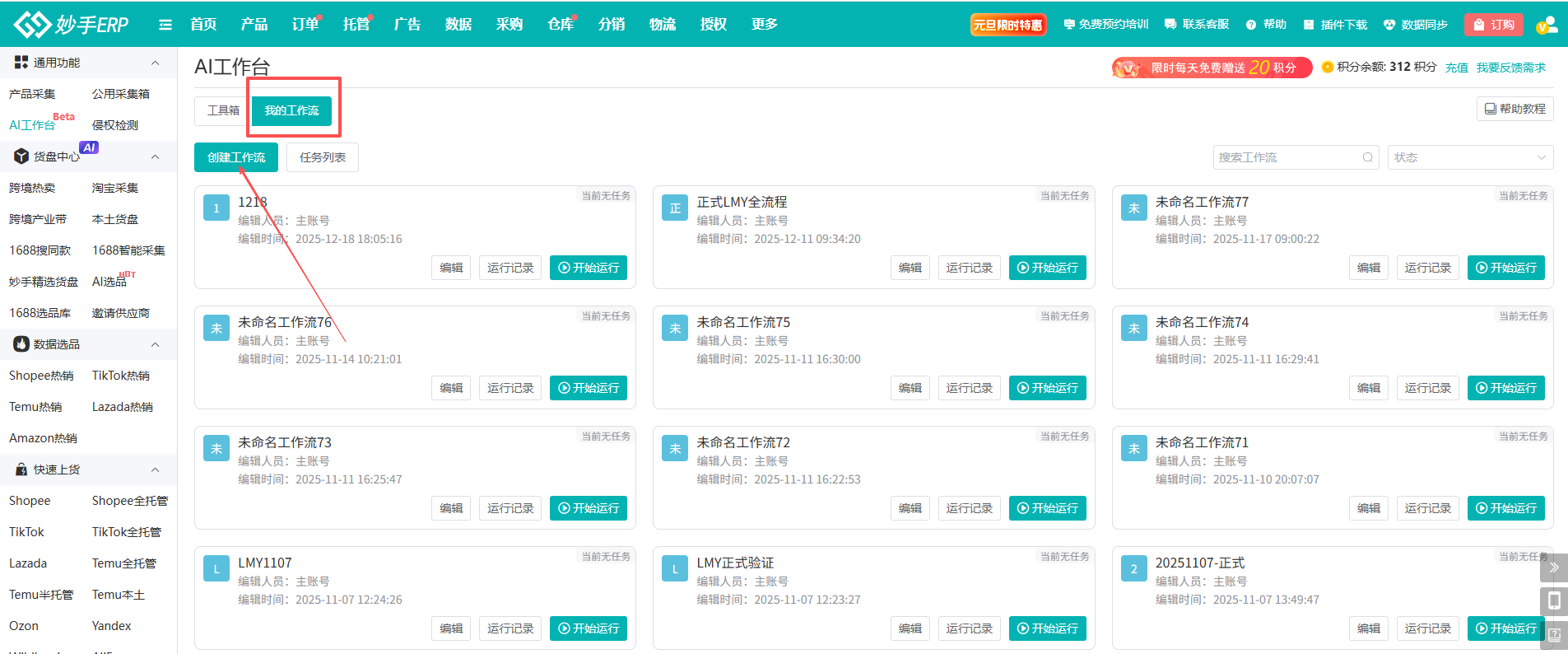
Task: Switch to the 工具箱 tab
Action: click(223, 110)
